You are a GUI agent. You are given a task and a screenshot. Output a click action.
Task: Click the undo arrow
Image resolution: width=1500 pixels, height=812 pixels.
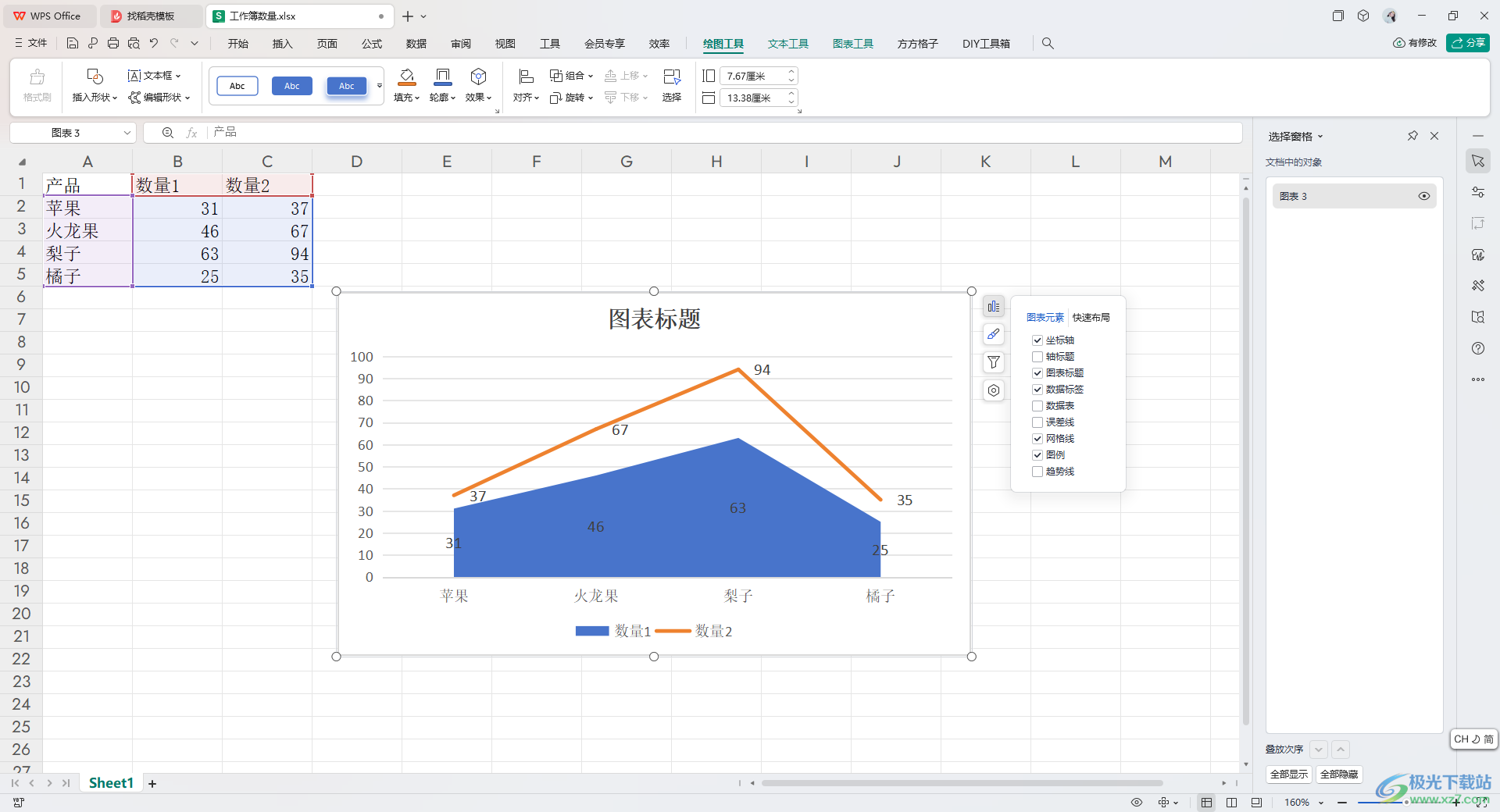(x=154, y=44)
